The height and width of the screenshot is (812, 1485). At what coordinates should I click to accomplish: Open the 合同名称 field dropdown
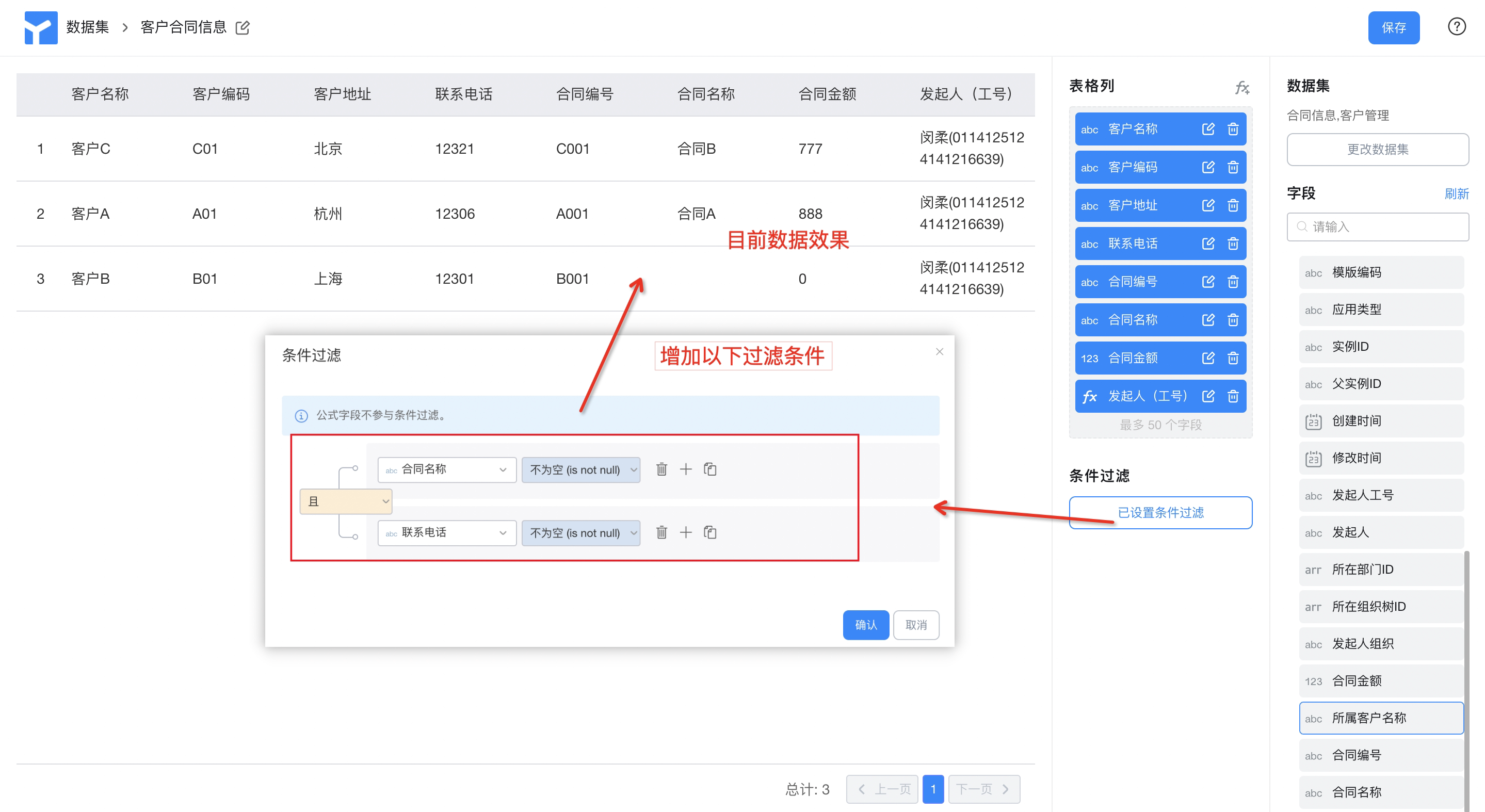[447, 469]
